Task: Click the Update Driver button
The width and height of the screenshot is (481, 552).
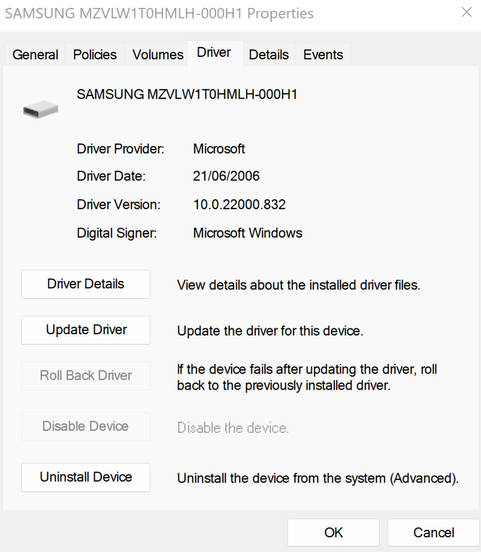Action: 86,330
